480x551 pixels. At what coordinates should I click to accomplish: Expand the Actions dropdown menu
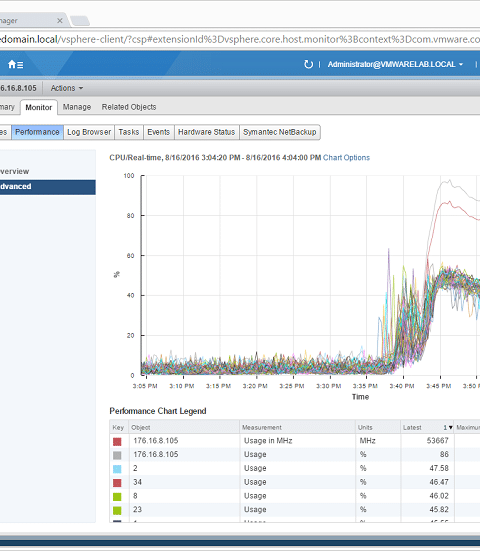(x=67, y=88)
